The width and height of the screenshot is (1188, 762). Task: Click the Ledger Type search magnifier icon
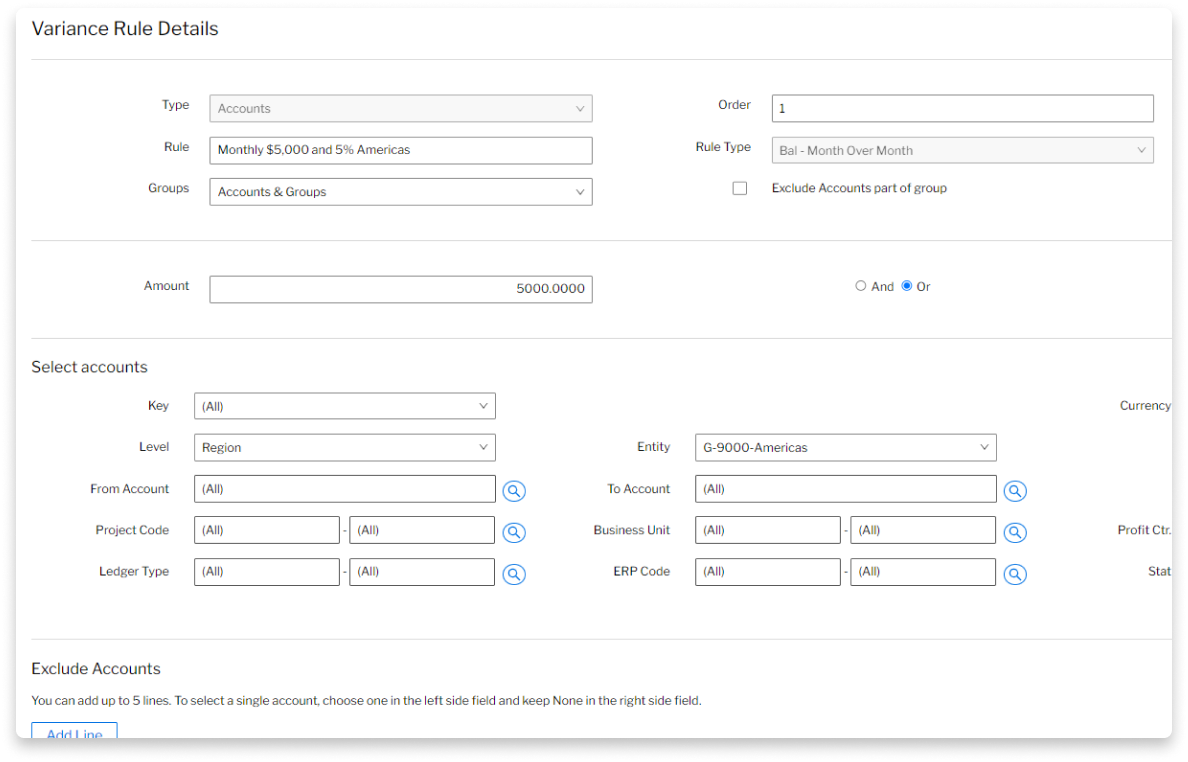coord(514,574)
